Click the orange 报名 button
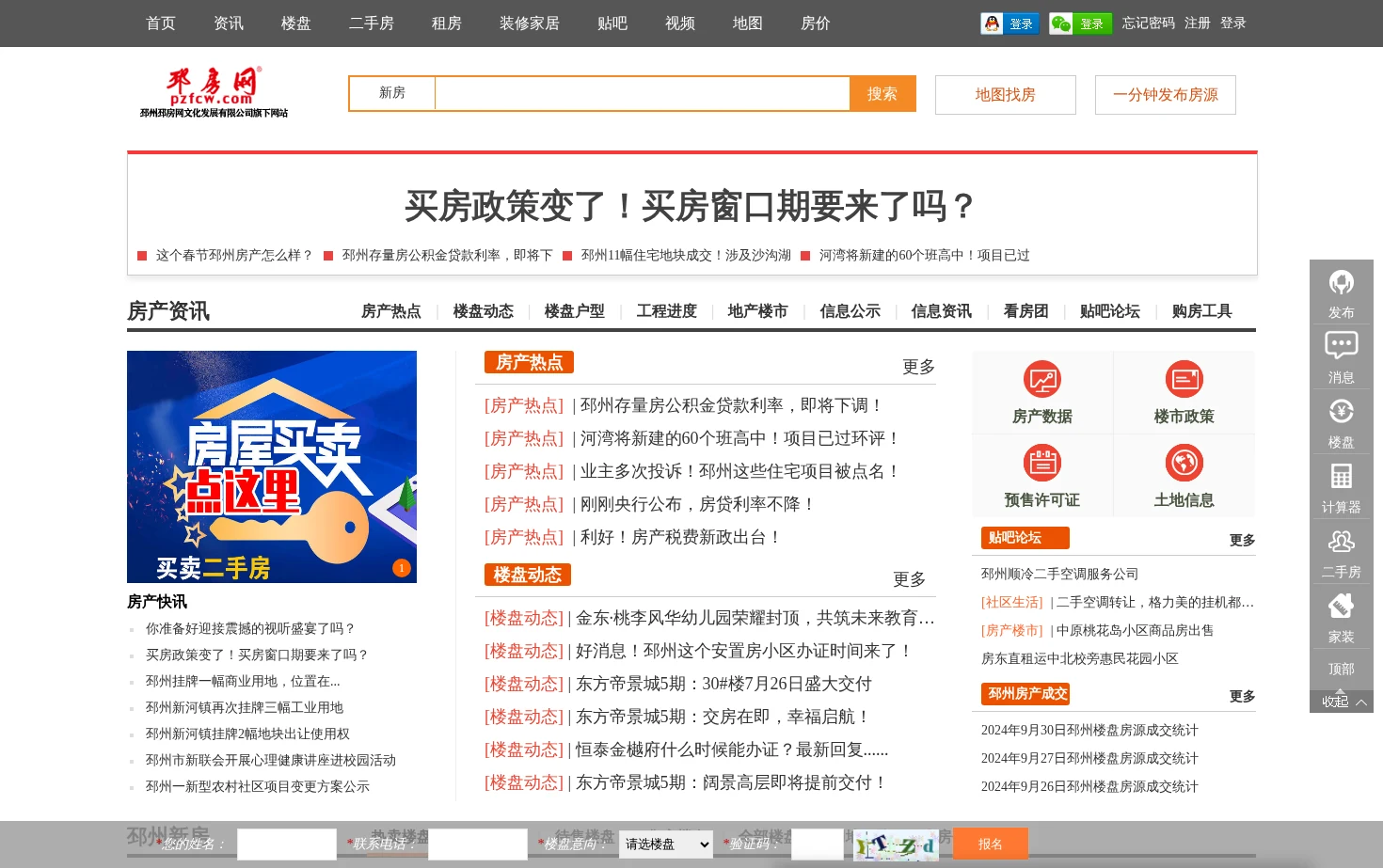1383x868 pixels. [x=991, y=844]
